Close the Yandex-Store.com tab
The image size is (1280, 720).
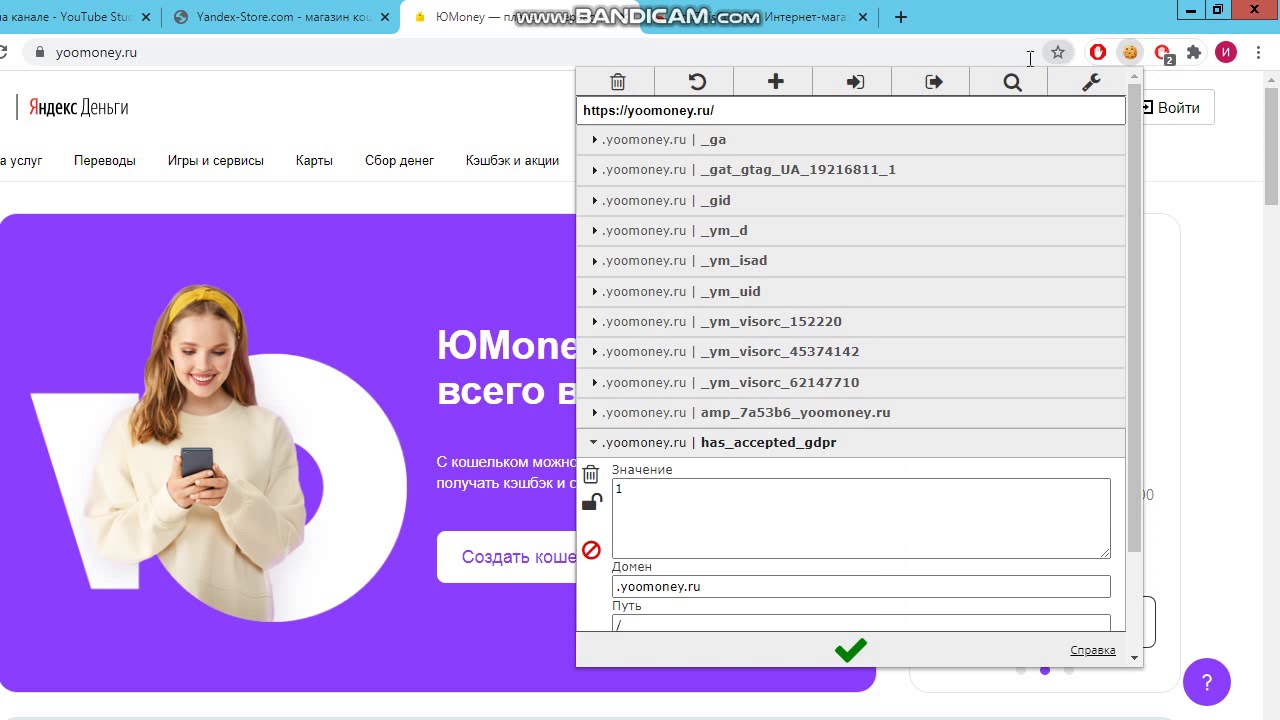coord(385,17)
